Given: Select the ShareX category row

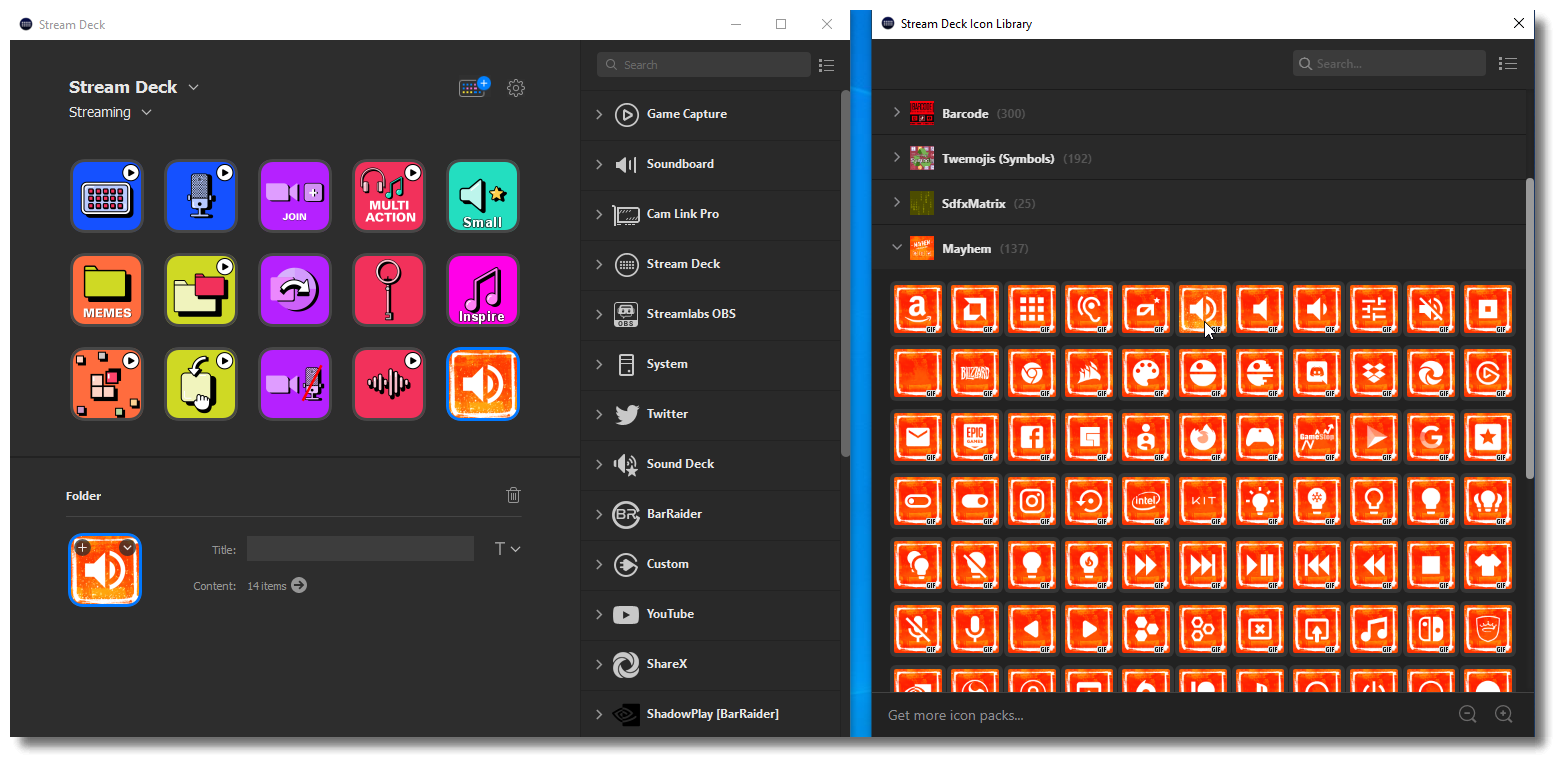Looking at the screenshot, I should [x=711, y=664].
